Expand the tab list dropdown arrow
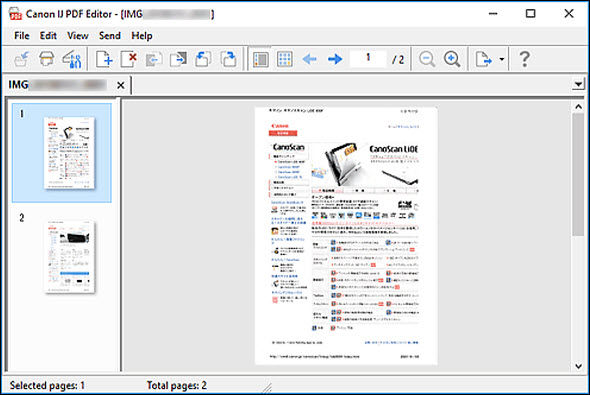The height and width of the screenshot is (395, 590). [x=578, y=84]
